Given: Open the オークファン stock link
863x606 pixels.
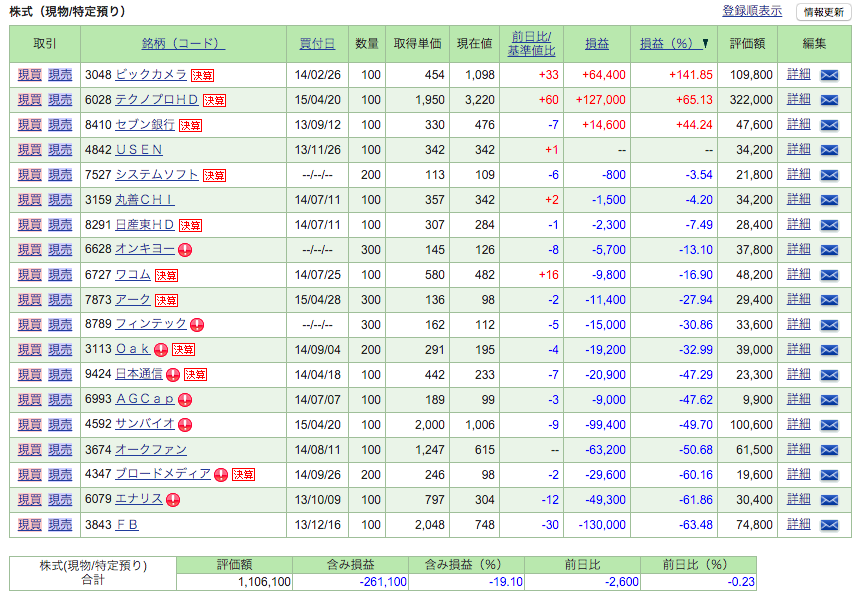Looking at the screenshot, I should coord(151,450).
